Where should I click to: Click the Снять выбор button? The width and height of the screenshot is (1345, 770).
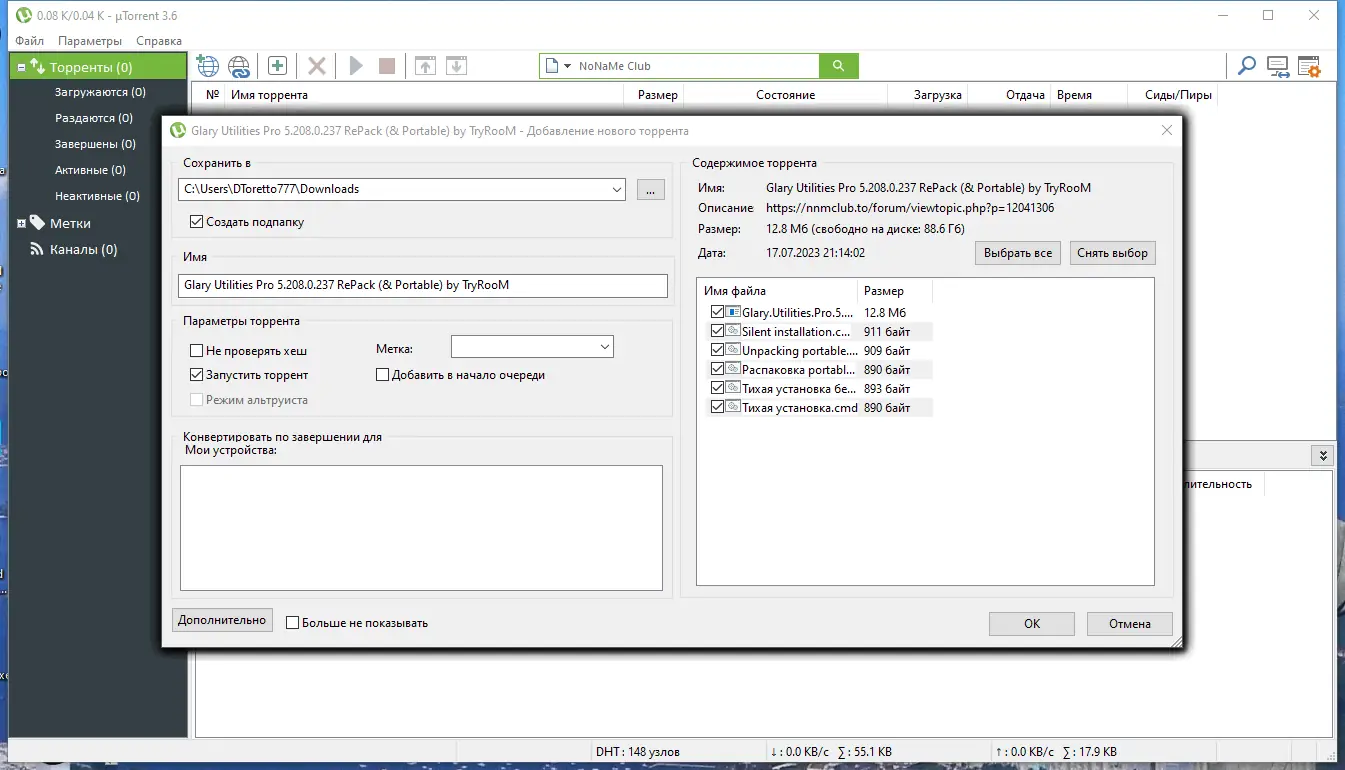pyautogui.click(x=1113, y=253)
